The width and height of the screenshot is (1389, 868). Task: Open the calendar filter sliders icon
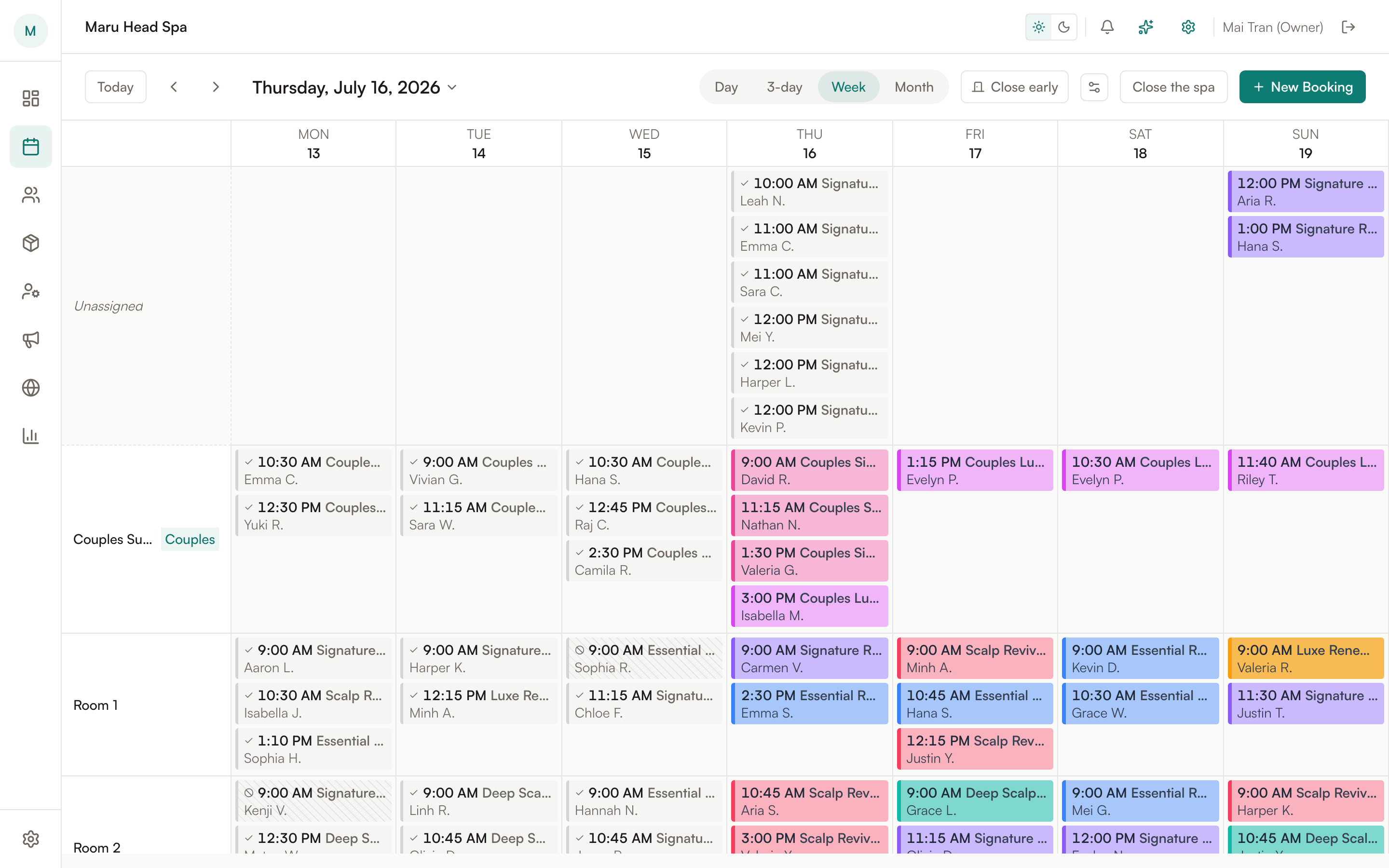tap(1094, 87)
